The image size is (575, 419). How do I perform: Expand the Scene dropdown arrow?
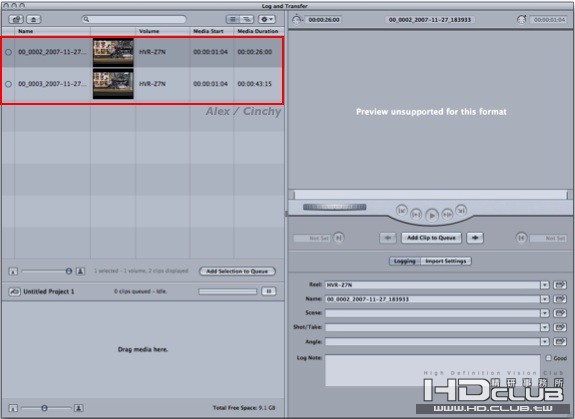tap(545, 313)
